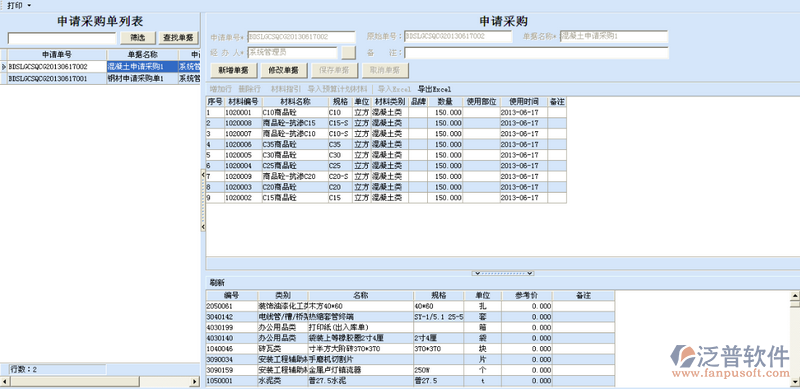The image size is (800, 389).
Task: Click 材料指引 in the toolbar
Action: tap(286, 89)
